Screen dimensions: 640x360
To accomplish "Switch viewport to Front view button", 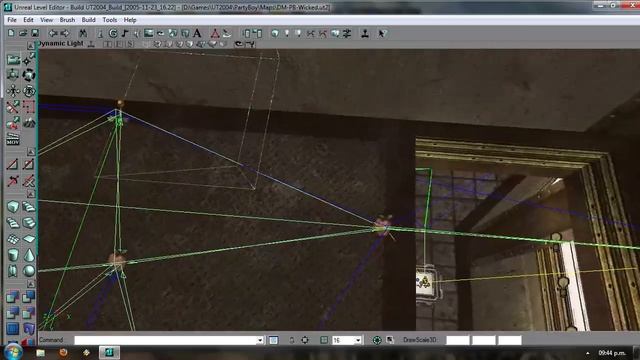I will click(x=119, y=44).
